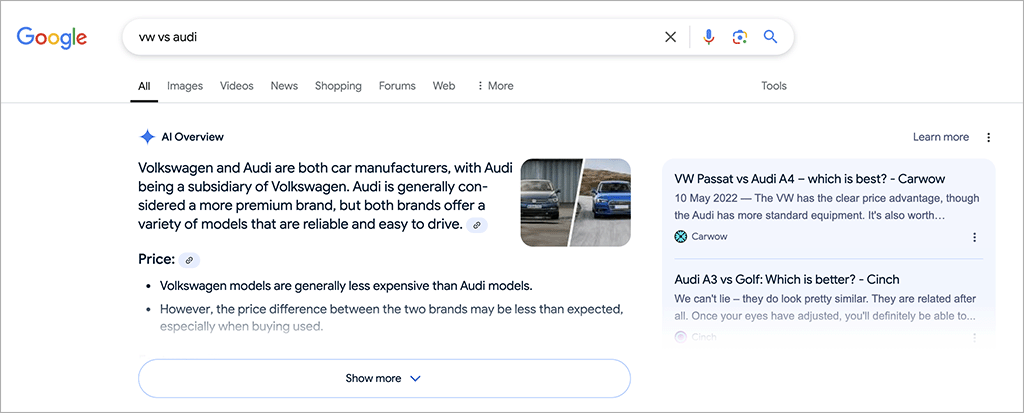Open Audi A3 vs Golf Cinch result
Viewport: 1024px width, 413px height.
coord(786,280)
